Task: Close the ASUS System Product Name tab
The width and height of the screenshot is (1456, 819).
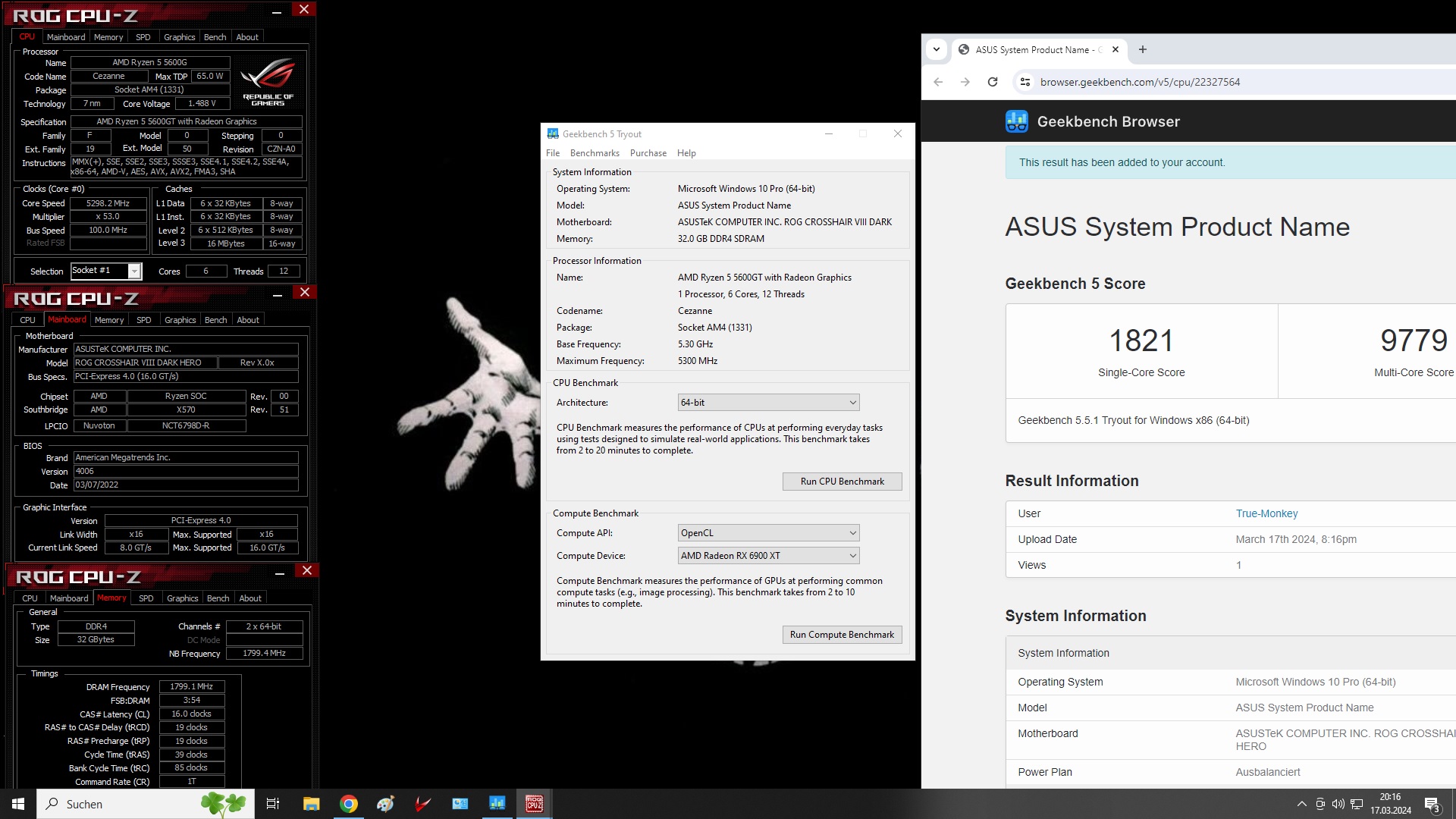Action: click(x=1115, y=50)
